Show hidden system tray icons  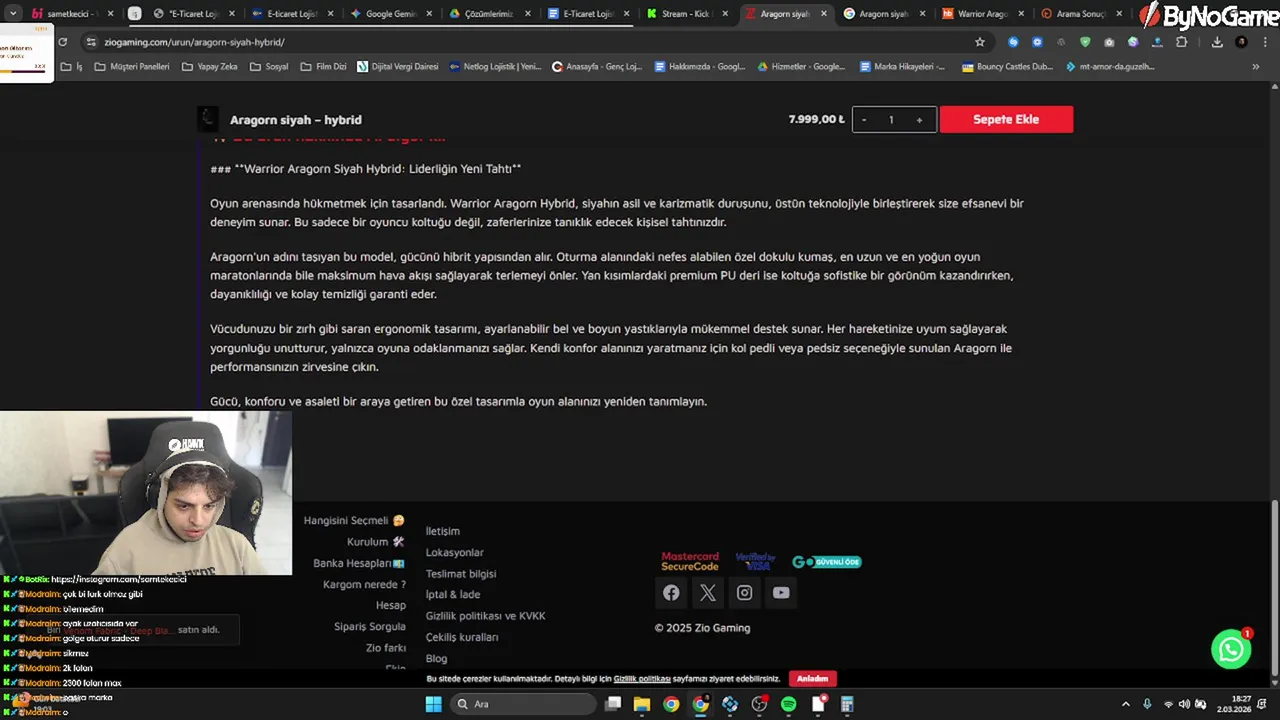click(x=1125, y=704)
